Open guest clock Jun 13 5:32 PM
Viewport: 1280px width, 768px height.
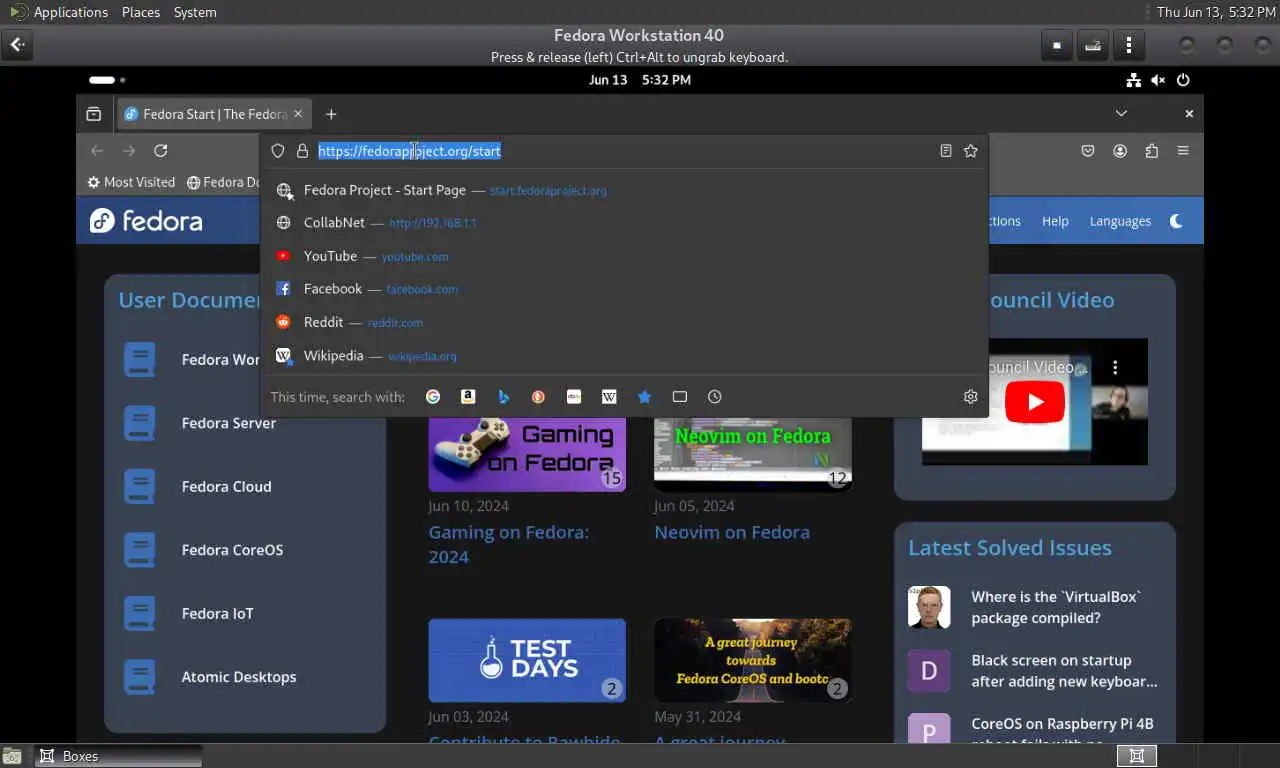[x=640, y=80]
